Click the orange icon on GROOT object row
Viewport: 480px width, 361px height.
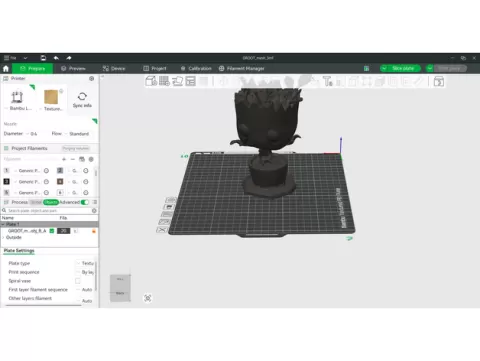click(94, 231)
